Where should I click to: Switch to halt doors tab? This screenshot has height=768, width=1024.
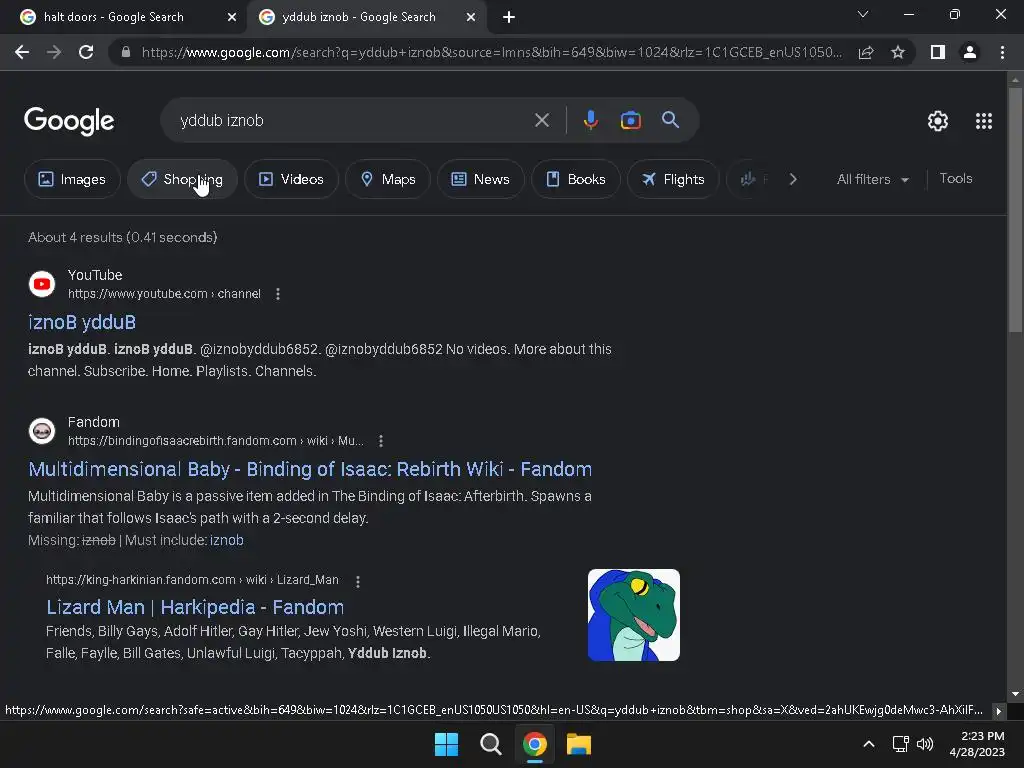point(121,17)
